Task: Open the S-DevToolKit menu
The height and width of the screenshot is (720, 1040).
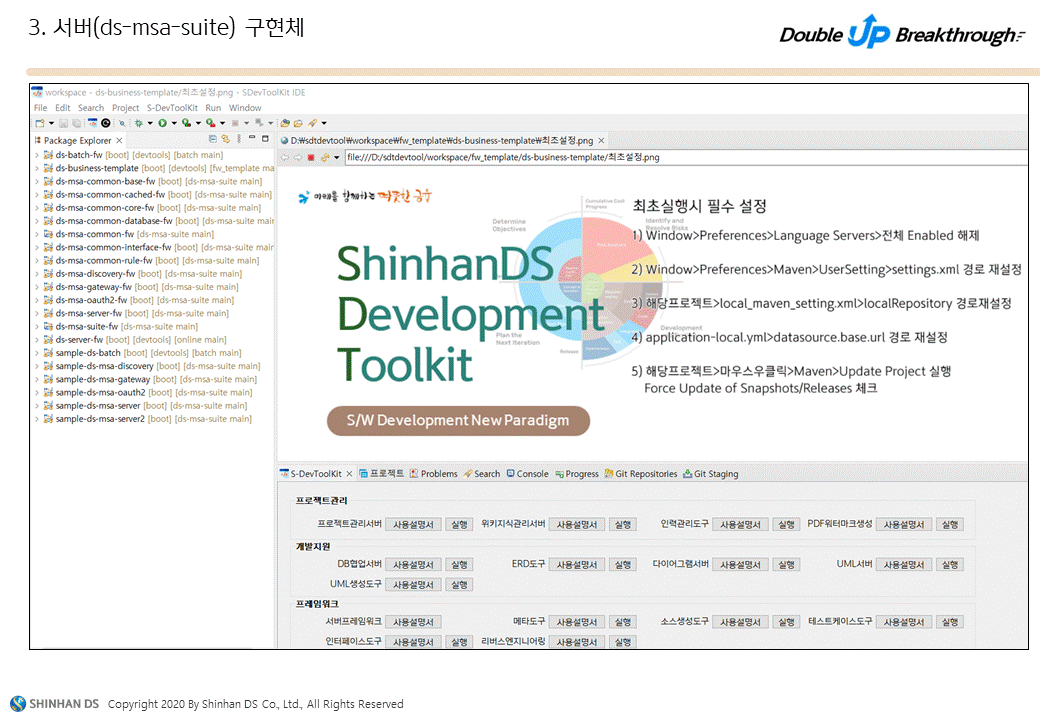Action: point(172,108)
